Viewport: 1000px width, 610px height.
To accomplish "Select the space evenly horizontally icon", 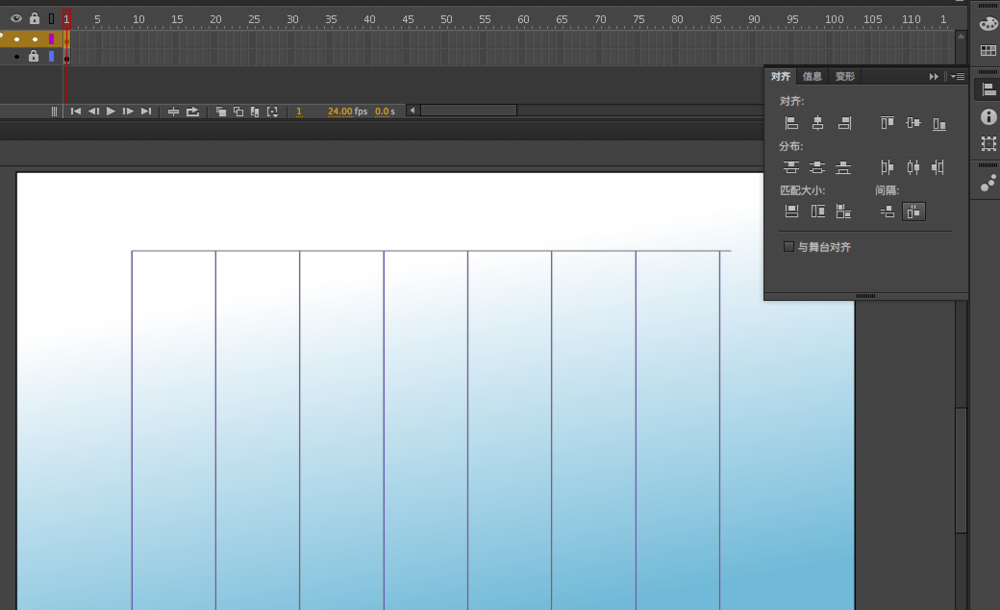I will pyautogui.click(x=913, y=211).
